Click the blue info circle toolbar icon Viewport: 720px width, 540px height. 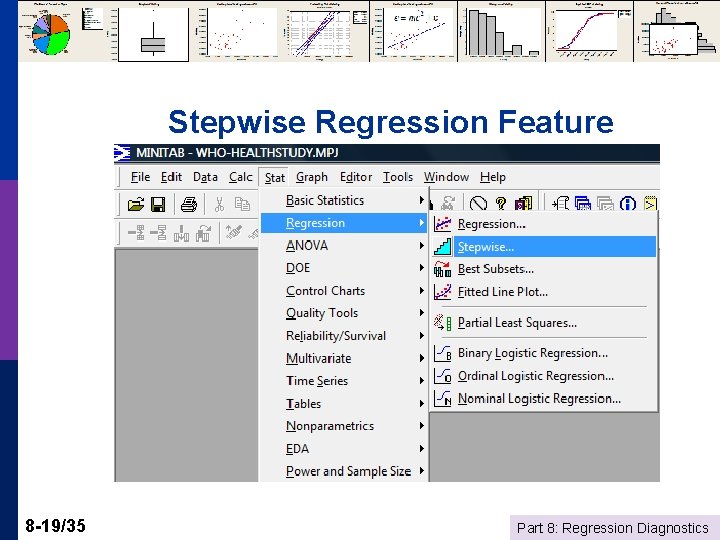coord(628,203)
